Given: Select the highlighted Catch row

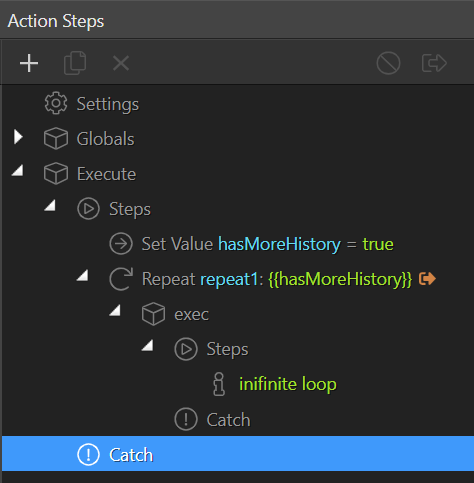Looking at the screenshot, I should pyautogui.click(x=238, y=454).
